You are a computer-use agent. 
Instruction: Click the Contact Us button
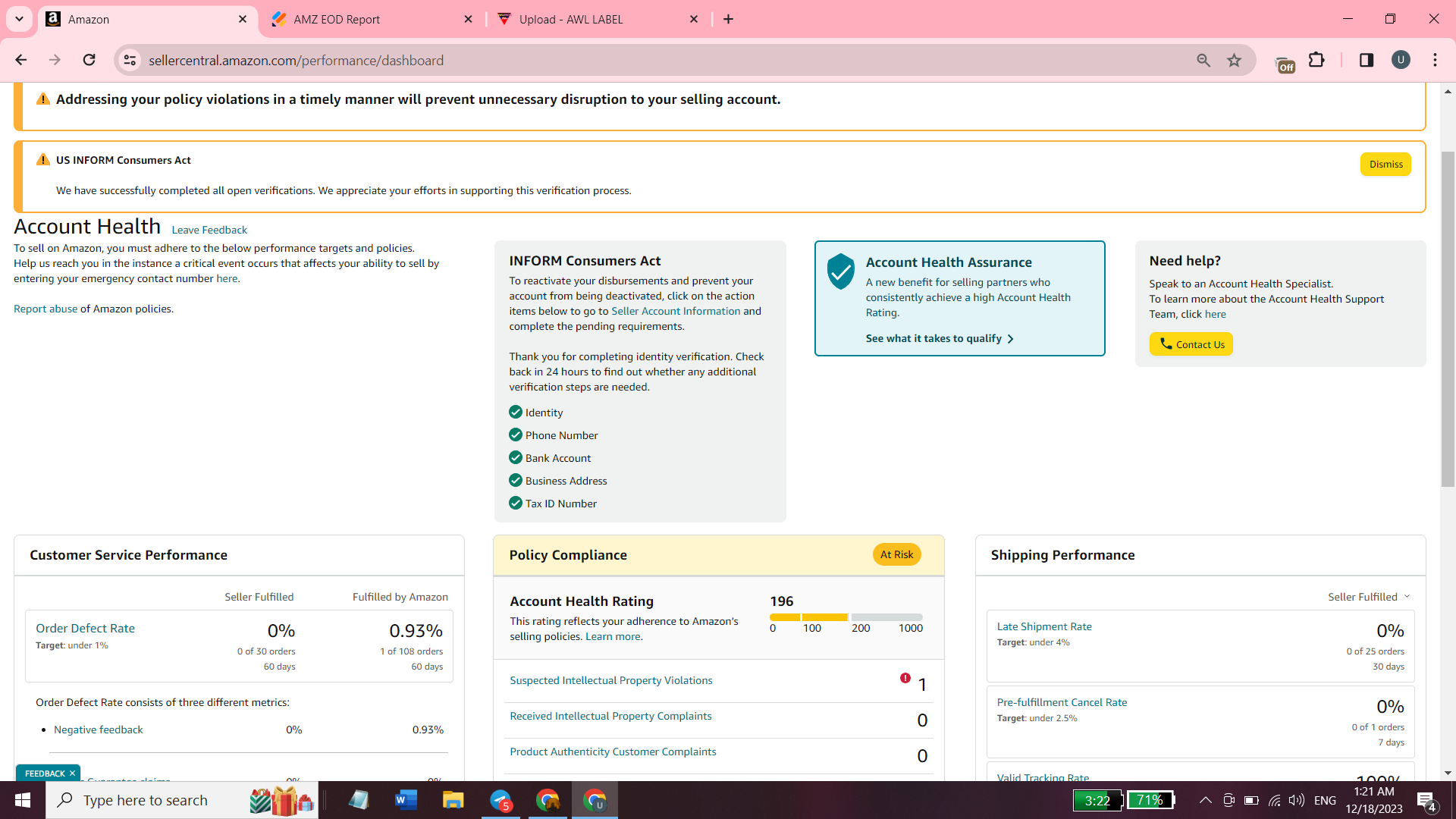1191,344
